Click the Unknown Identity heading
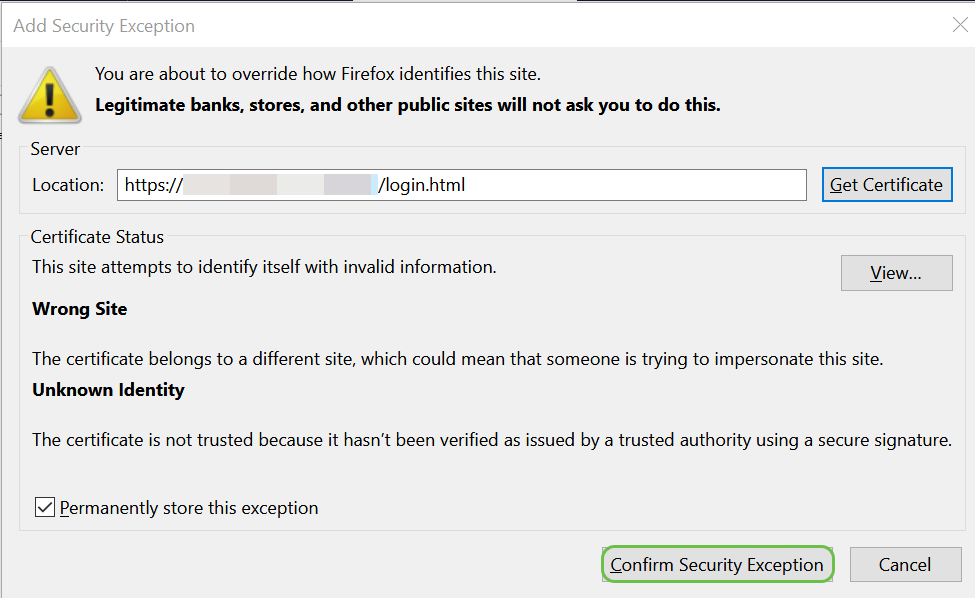 point(108,390)
